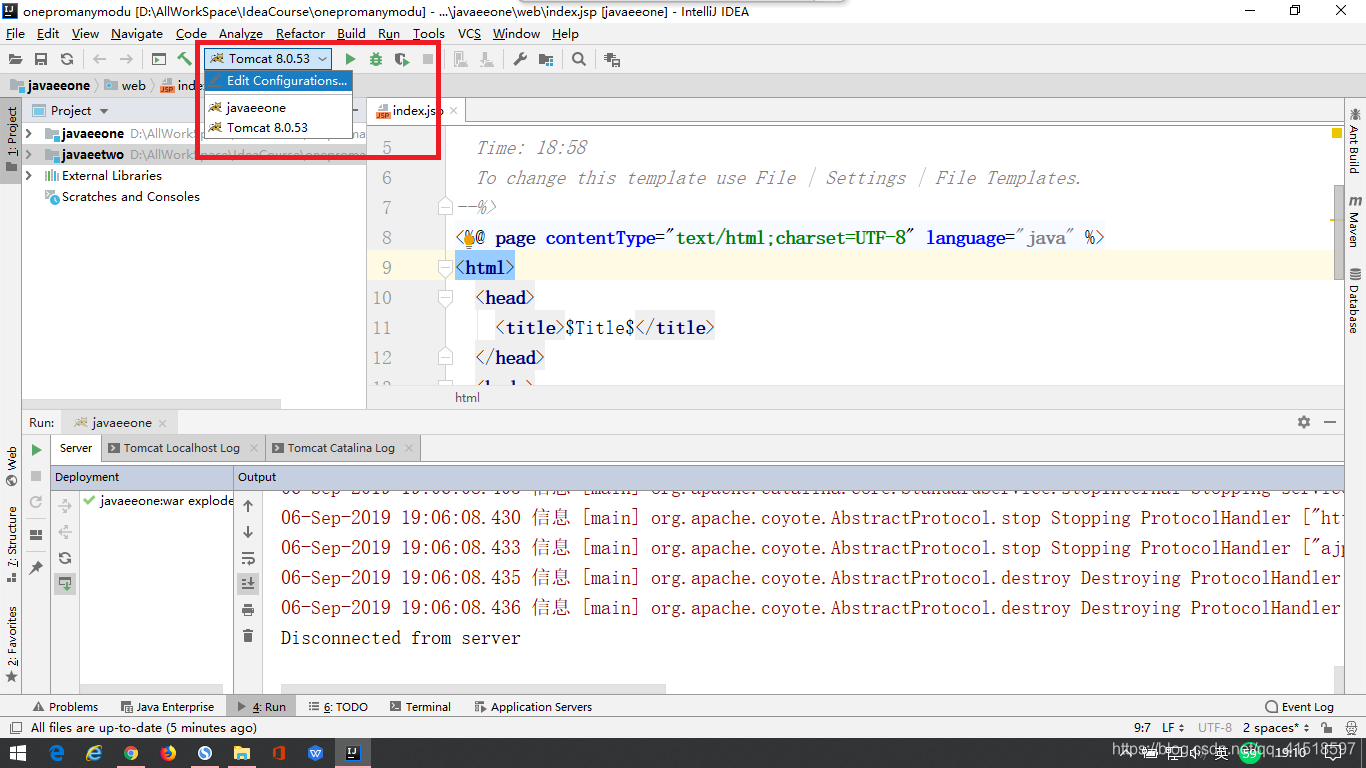This screenshot has width=1366, height=768.
Task: Open the Refactor menu
Action: pyautogui.click(x=300, y=33)
